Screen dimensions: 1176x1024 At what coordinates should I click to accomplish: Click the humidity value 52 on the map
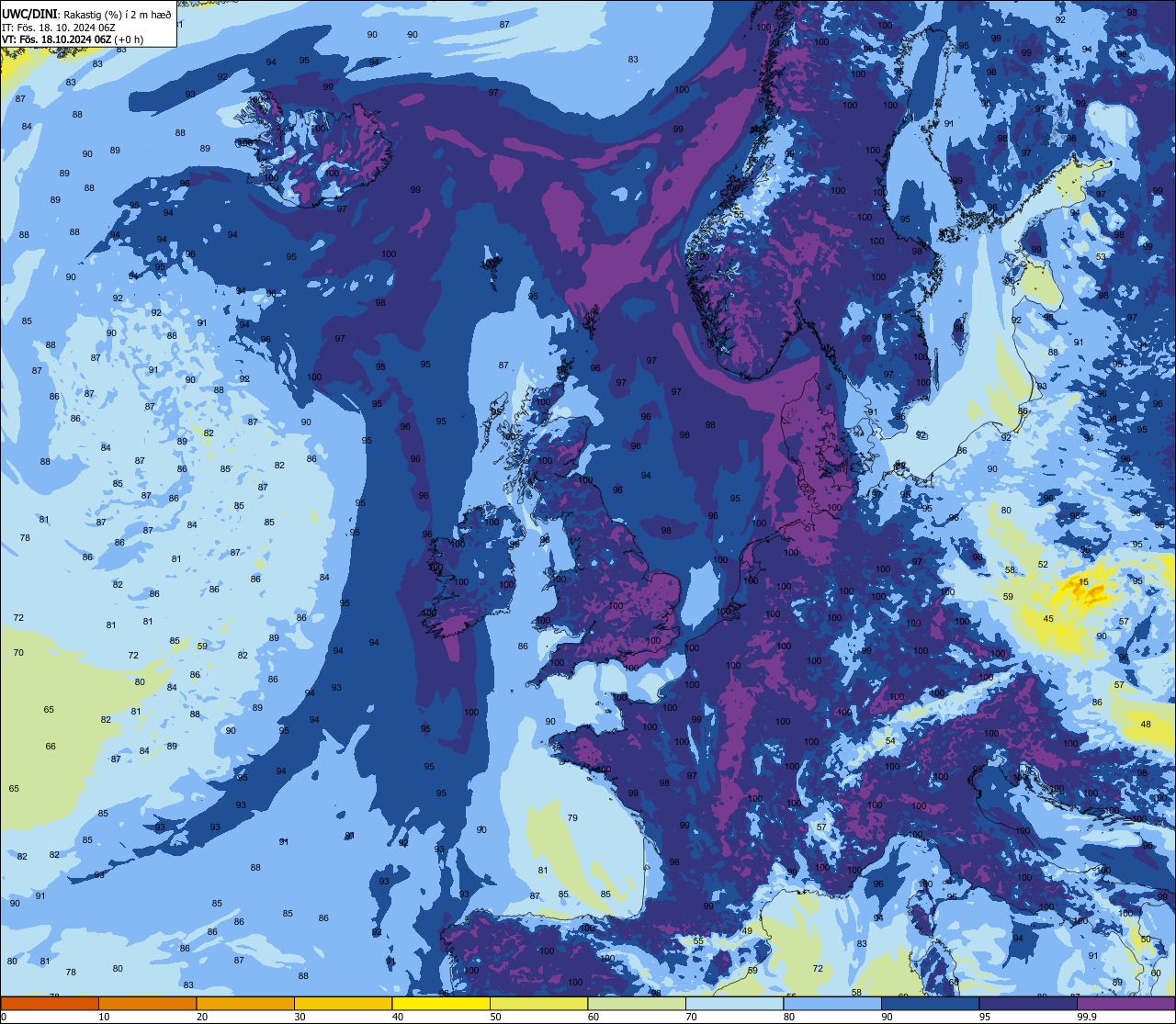pos(1043,565)
